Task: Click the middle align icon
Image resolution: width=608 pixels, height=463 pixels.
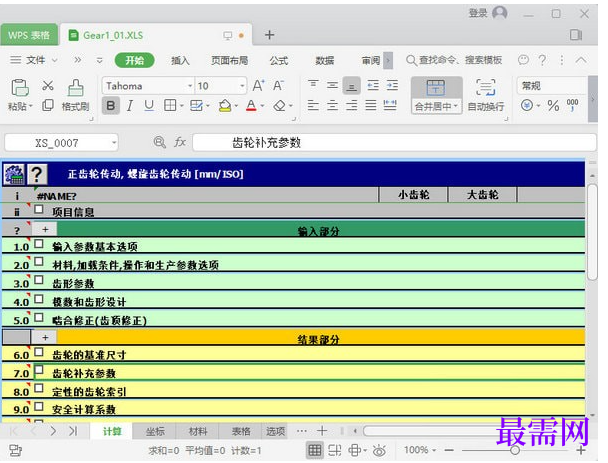Action: pos(332,85)
